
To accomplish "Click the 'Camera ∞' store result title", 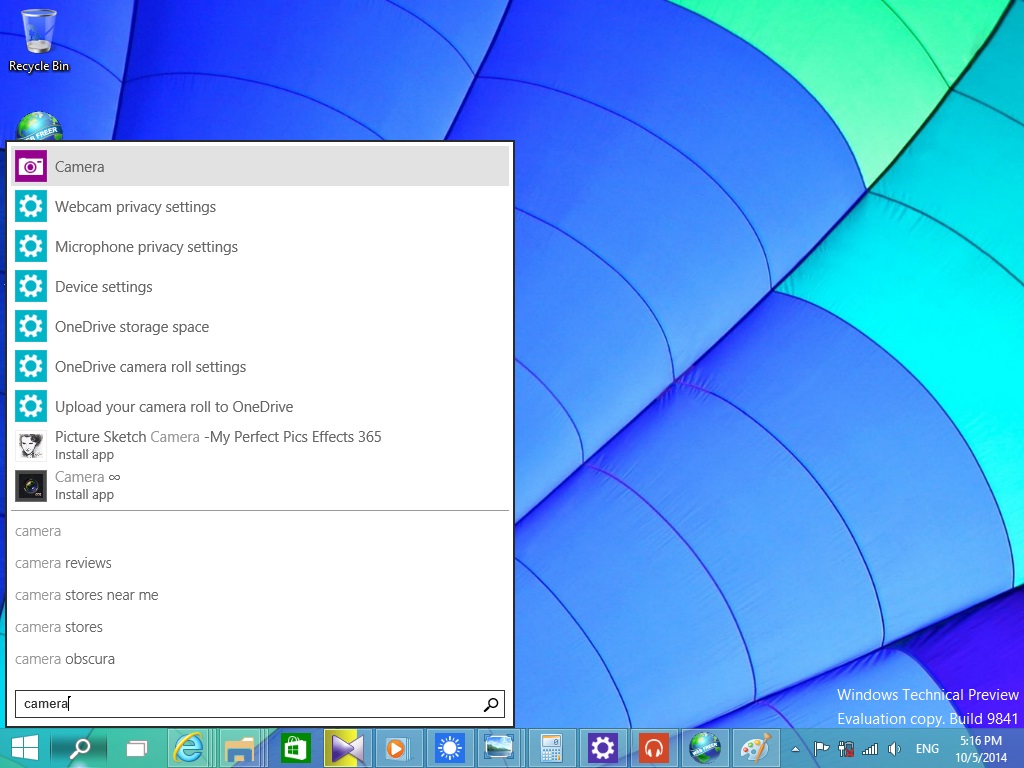I will (88, 477).
